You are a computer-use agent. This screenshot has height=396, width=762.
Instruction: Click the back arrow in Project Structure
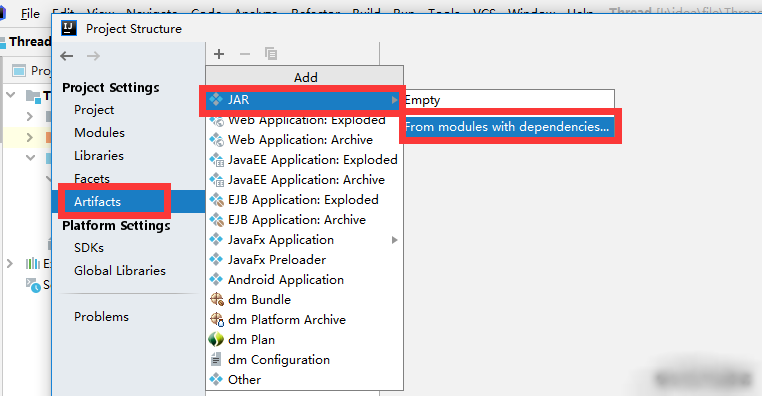(67, 56)
